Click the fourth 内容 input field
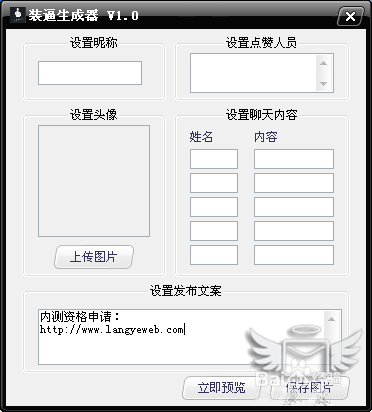Image resolution: width=372 pixels, height=412 pixels. pyautogui.click(x=294, y=231)
